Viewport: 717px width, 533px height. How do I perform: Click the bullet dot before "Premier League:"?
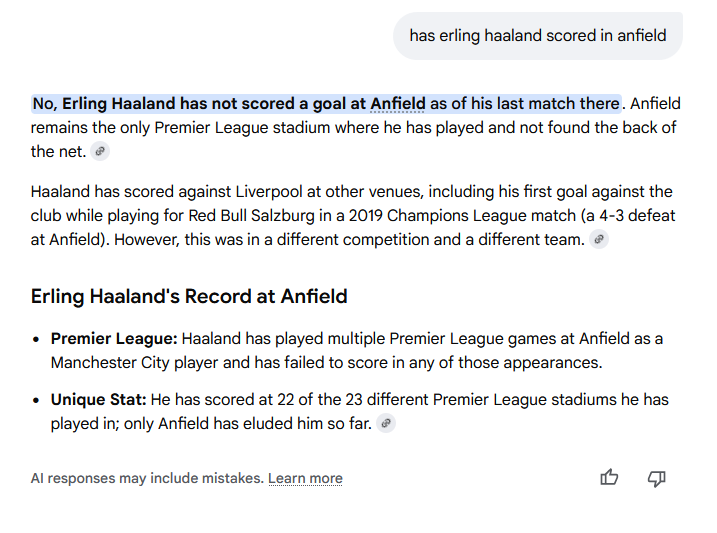click(x=36, y=340)
